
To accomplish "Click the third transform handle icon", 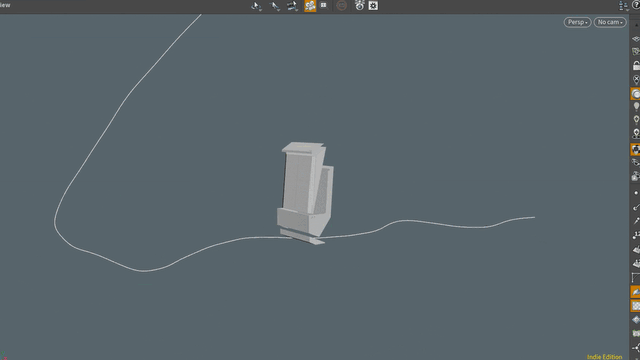I will pyautogui.click(x=292, y=6).
